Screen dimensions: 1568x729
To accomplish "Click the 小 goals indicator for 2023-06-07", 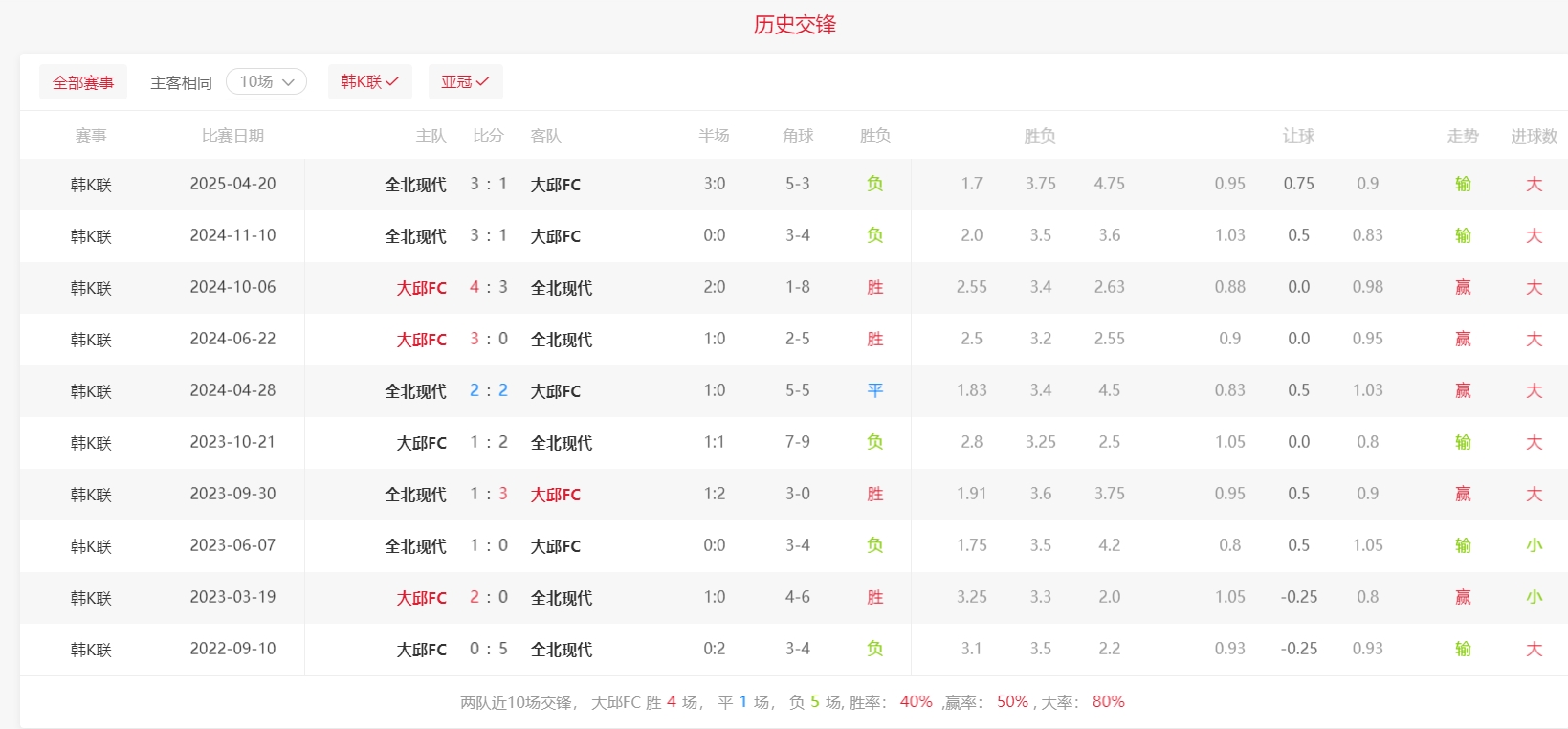I will point(1534,545).
